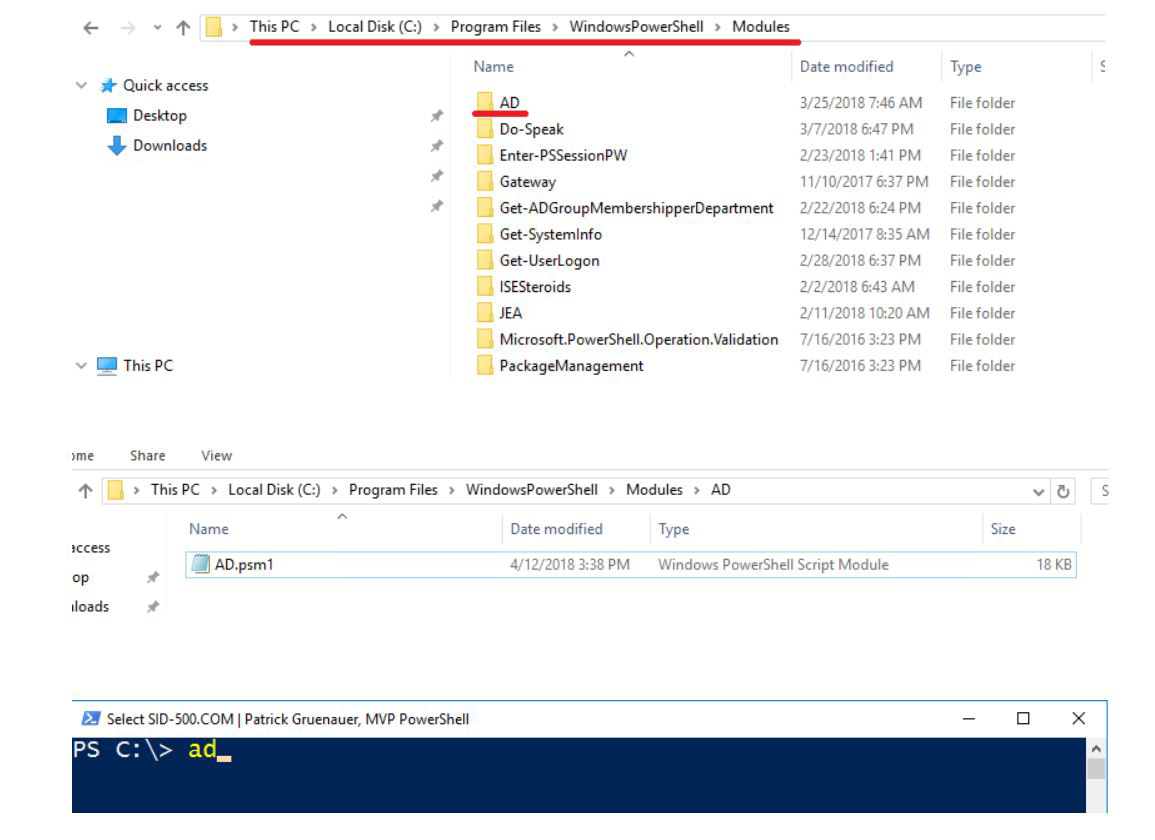Refresh the AD folder view
Screen dimensions: 1155x840
[1063, 491]
